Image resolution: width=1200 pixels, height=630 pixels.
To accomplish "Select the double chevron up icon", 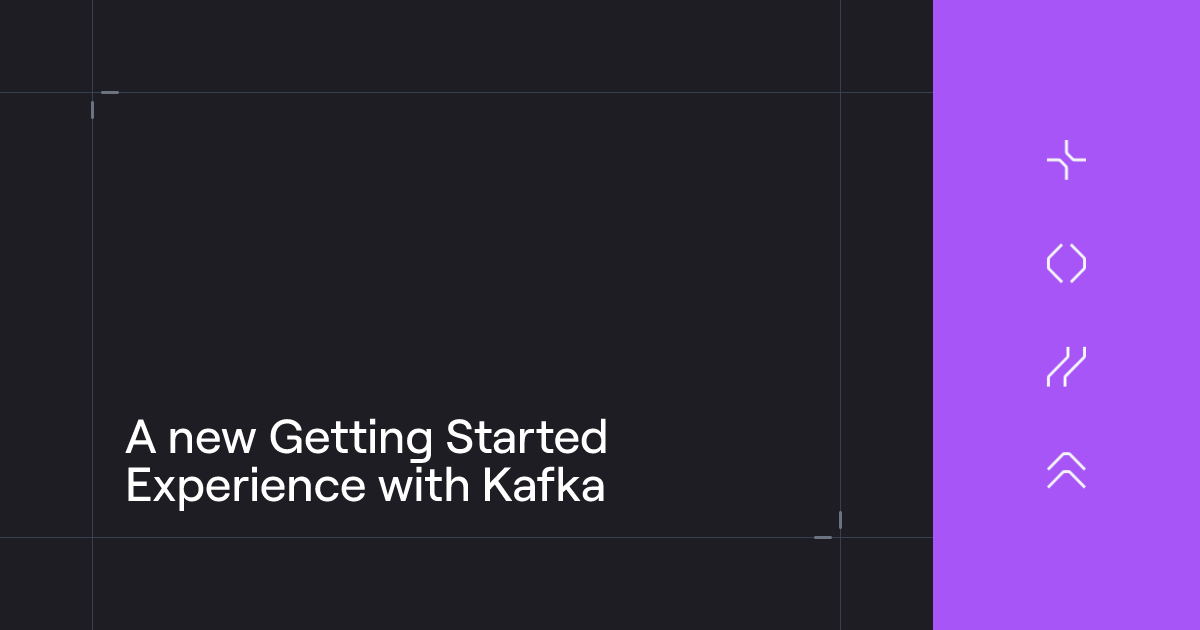I will [1066, 470].
